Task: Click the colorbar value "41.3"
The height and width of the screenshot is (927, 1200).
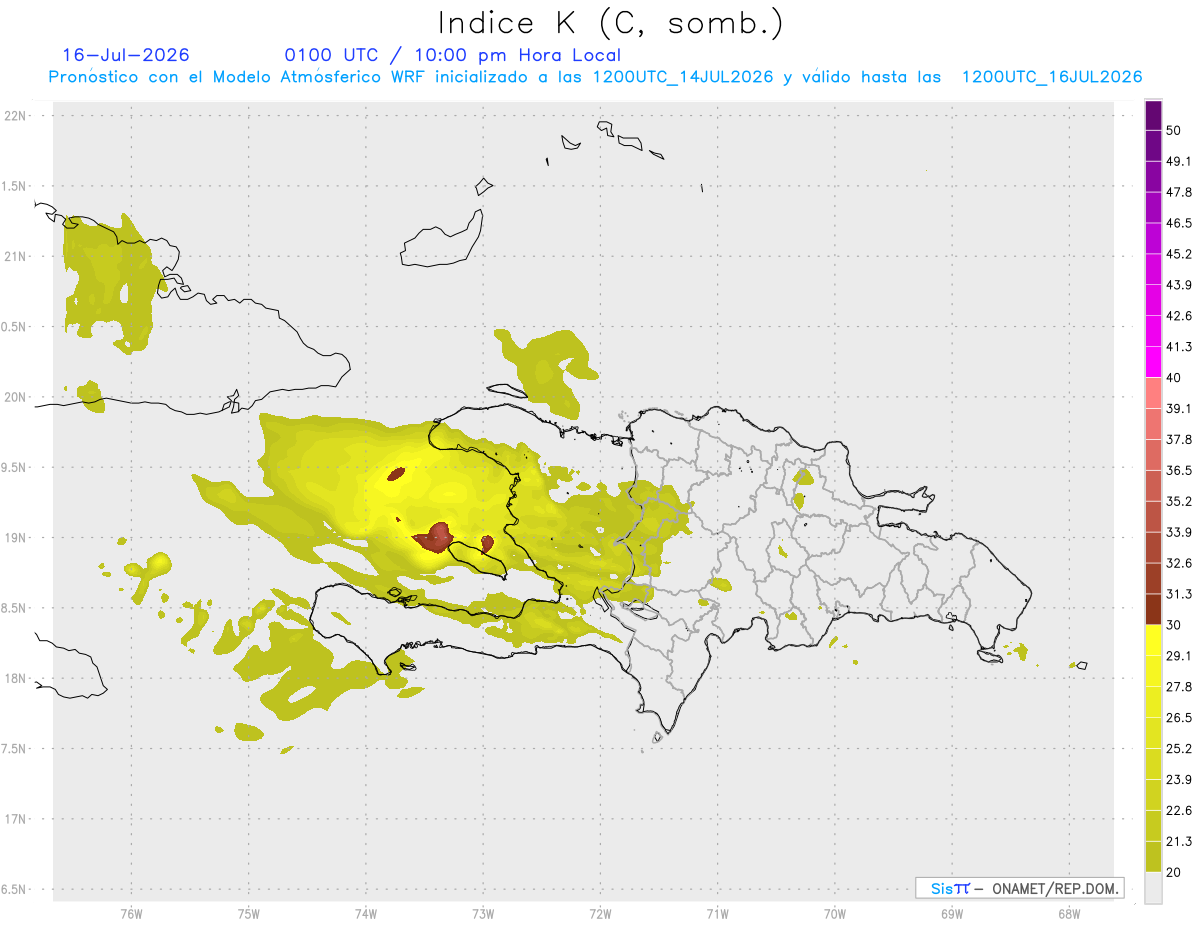Action: pyautogui.click(x=1179, y=347)
